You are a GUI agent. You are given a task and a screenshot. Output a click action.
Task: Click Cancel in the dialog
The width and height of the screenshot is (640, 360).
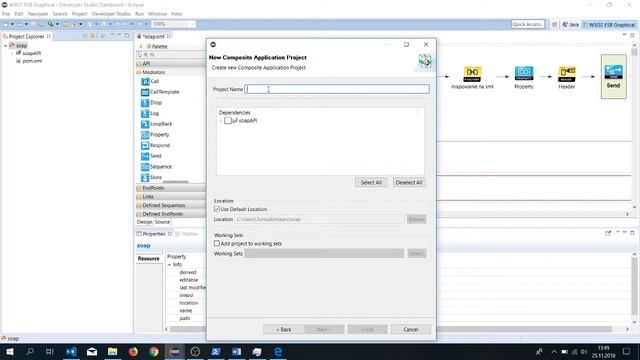[411, 329]
